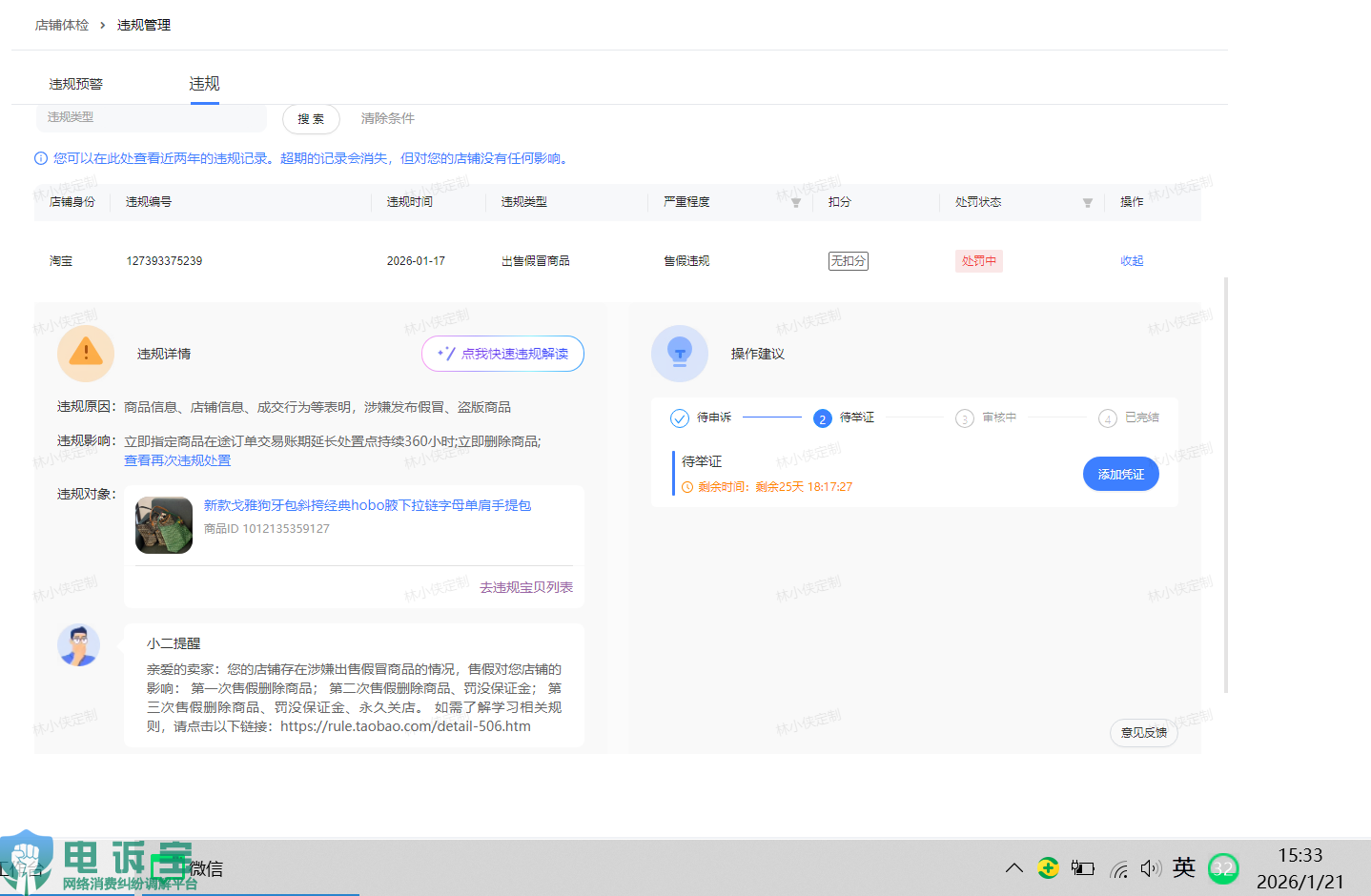This screenshot has width=1371, height=896.
Task: Click the Wi-Fi network tray icon
Action: [1119, 868]
